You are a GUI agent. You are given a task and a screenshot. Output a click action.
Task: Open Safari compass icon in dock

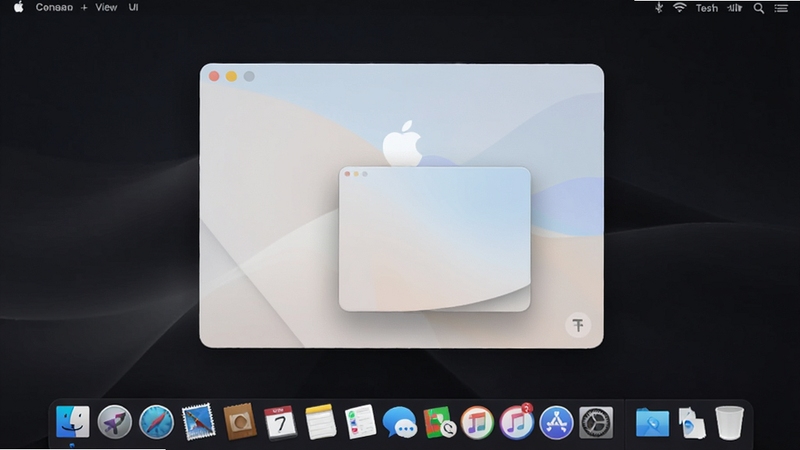(x=156, y=422)
